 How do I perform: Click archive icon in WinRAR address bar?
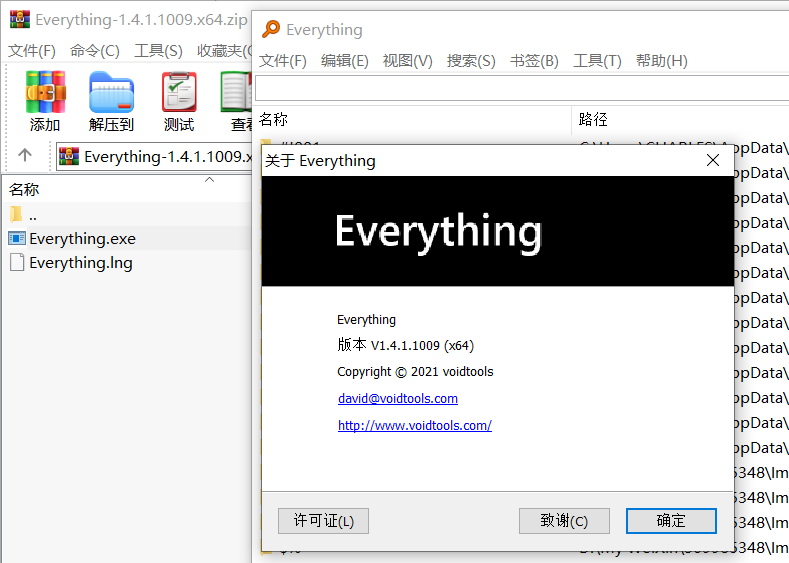coord(69,156)
